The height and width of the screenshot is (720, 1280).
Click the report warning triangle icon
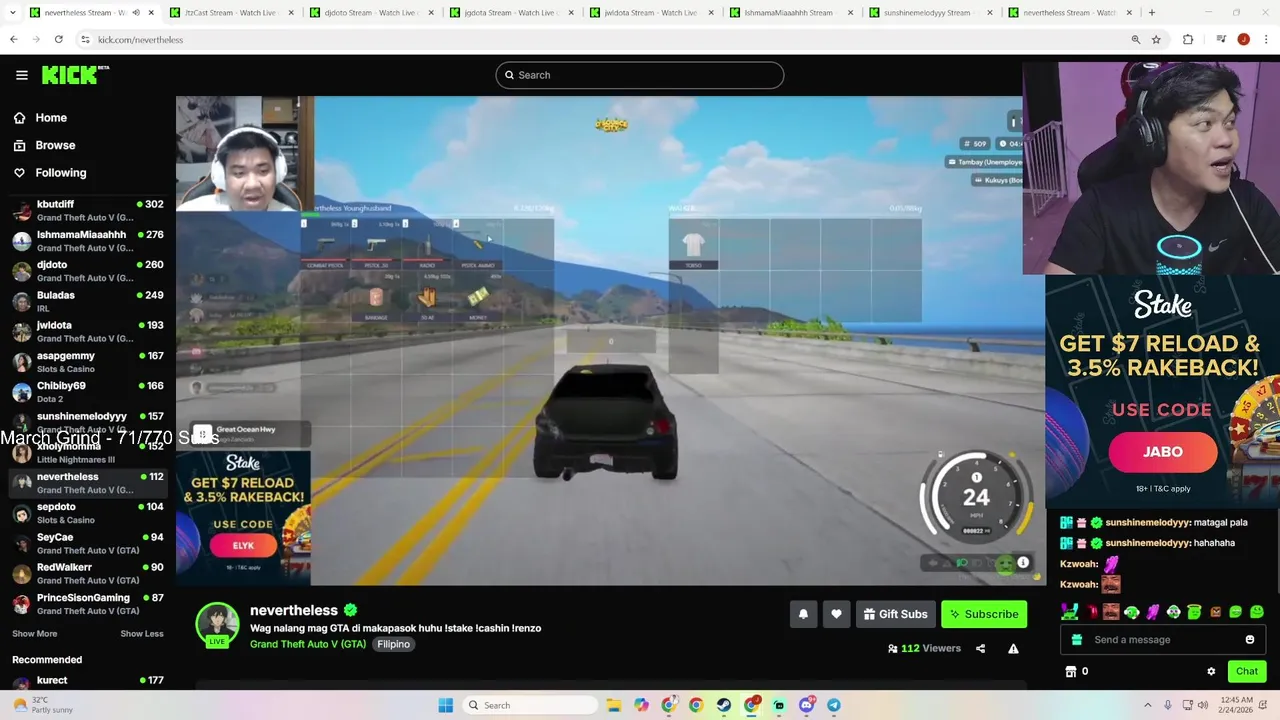[x=1013, y=649]
